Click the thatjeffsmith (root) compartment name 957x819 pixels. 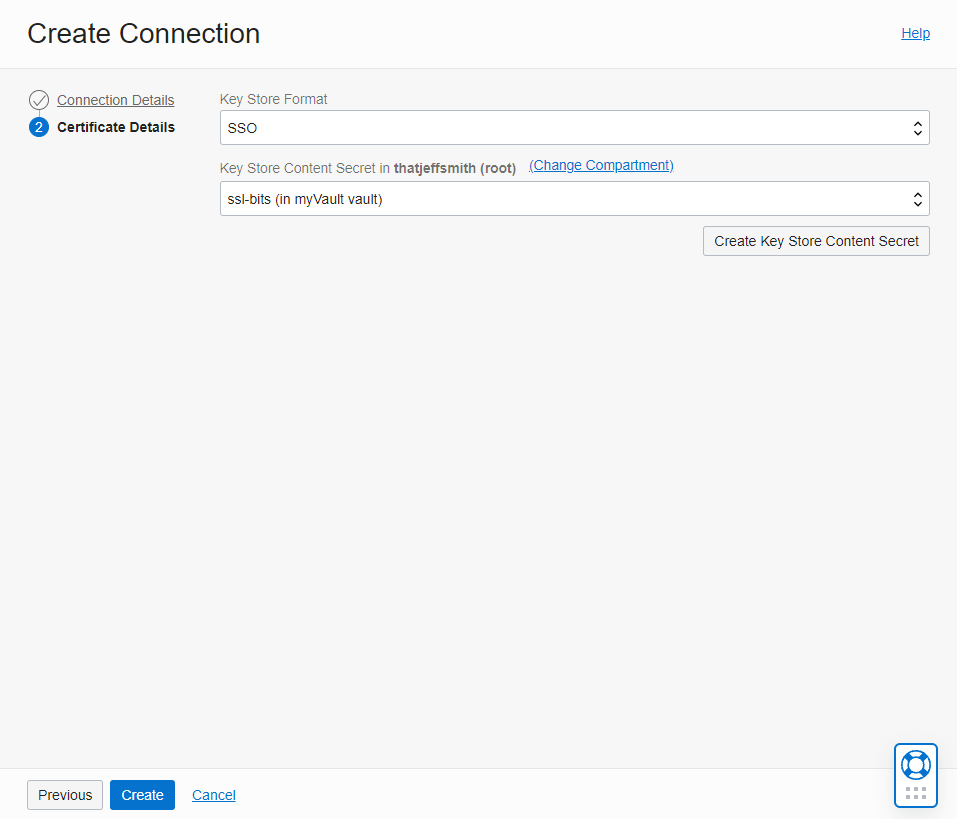click(x=455, y=168)
